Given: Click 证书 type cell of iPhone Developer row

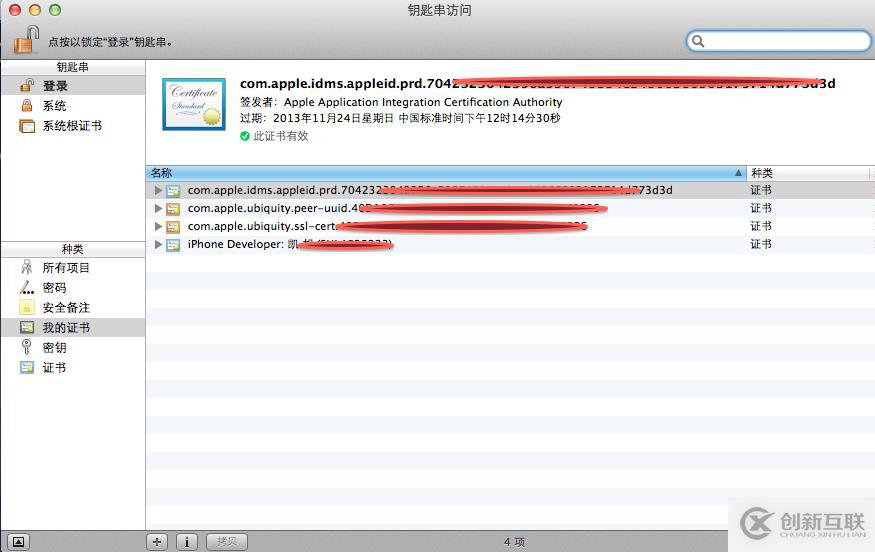Looking at the screenshot, I should coord(761,244).
